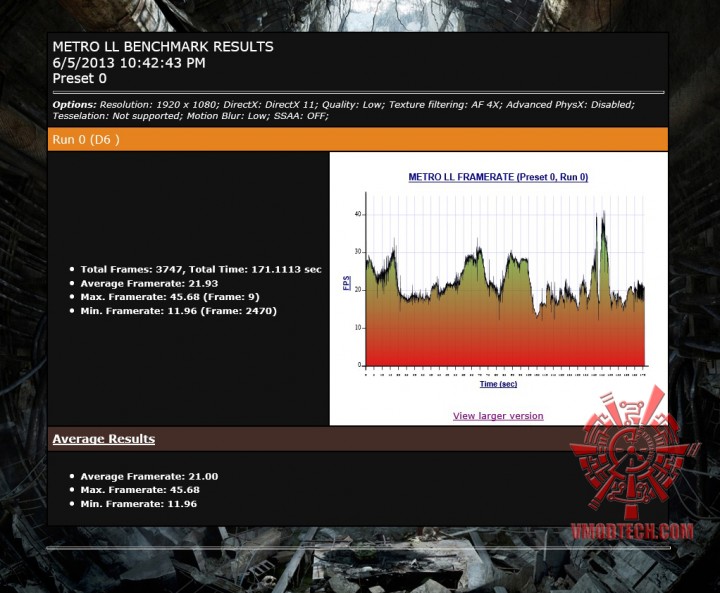
Task: Select the Average Results heading
Action: pyautogui.click(x=104, y=439)
